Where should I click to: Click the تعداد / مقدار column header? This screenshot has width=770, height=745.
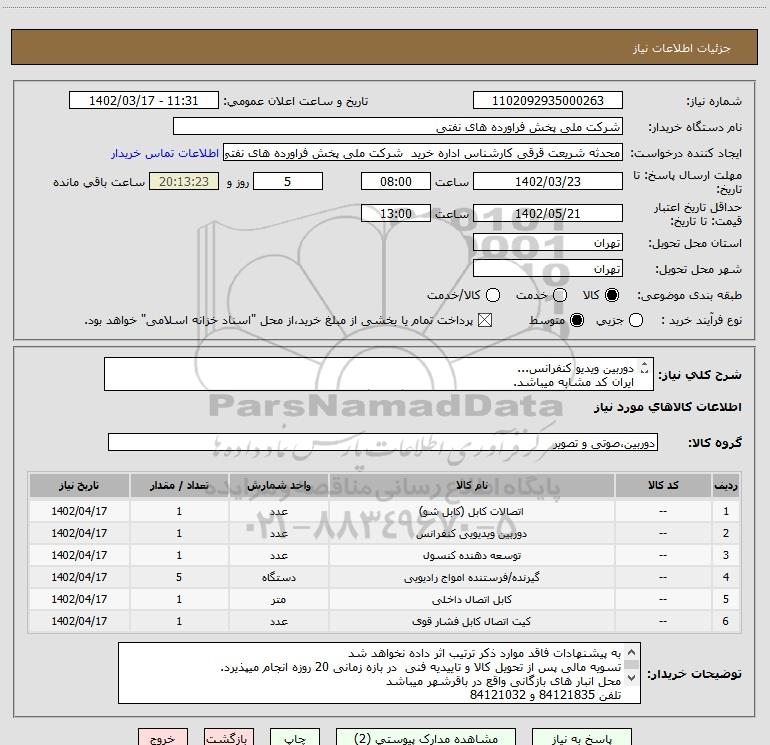point(179,485)
